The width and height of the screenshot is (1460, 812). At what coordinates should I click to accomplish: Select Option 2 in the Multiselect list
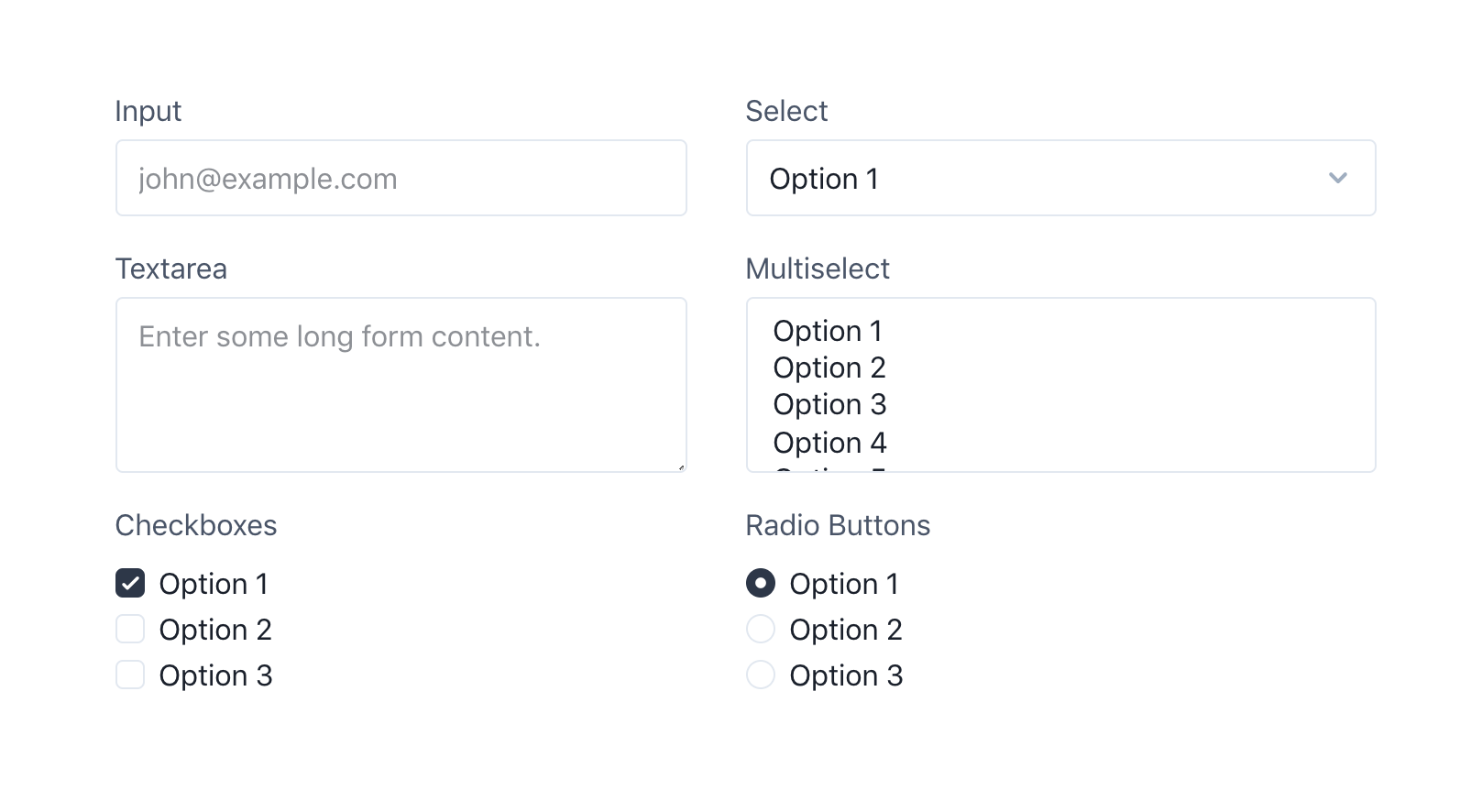point(829,367)
